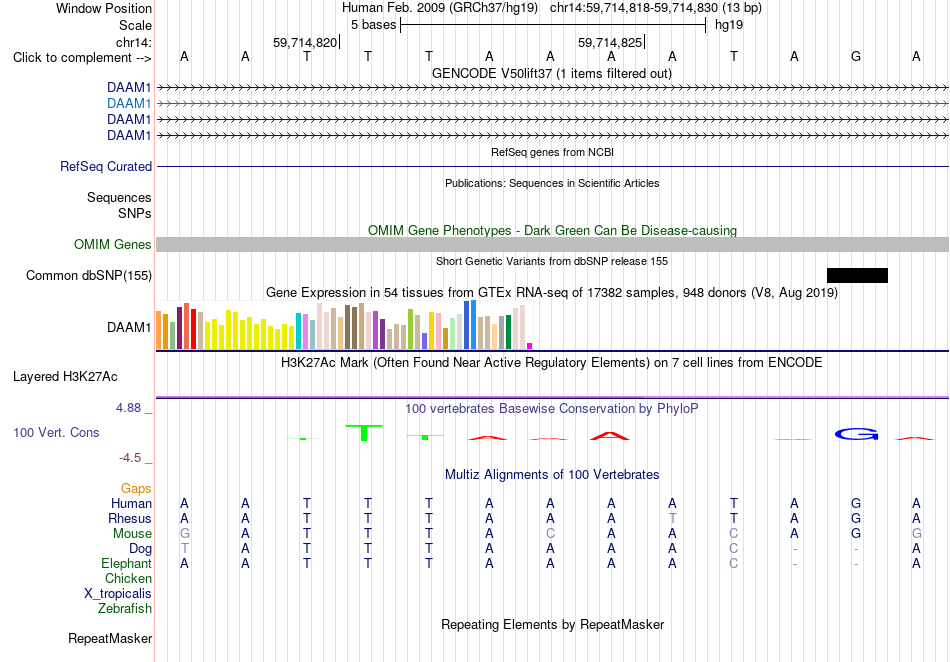This screenshot has width=950, height=662.
Task: Select the Zebrafish species row label
Action: (125, 608)
